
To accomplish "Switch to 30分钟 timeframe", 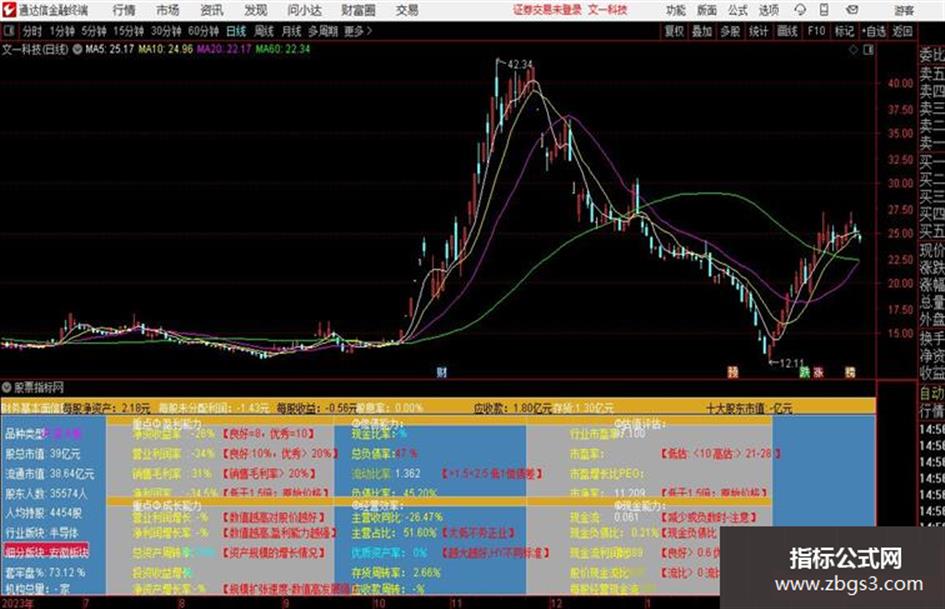I will 166,31.
